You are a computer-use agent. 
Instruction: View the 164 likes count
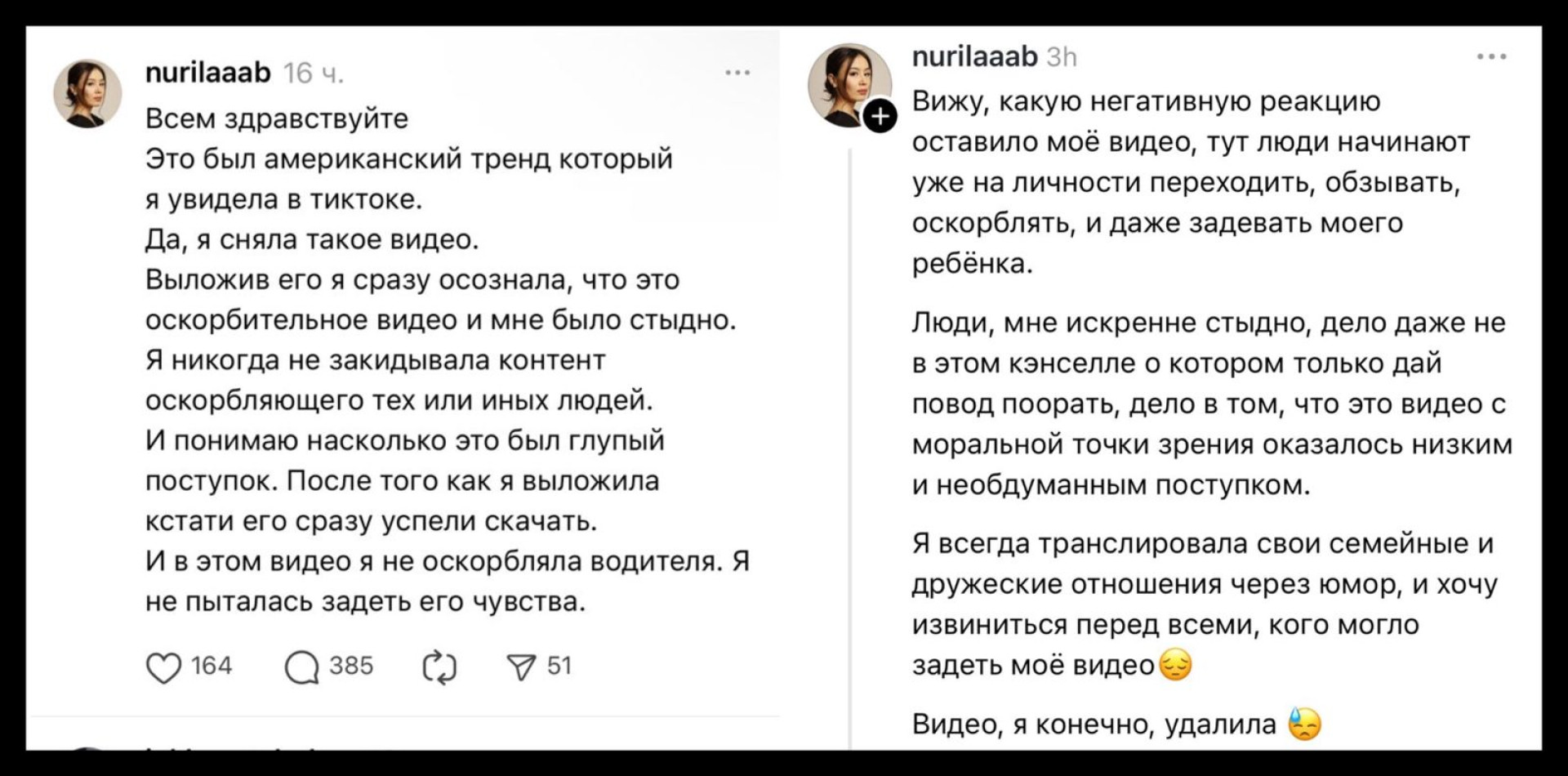(212, 667)
